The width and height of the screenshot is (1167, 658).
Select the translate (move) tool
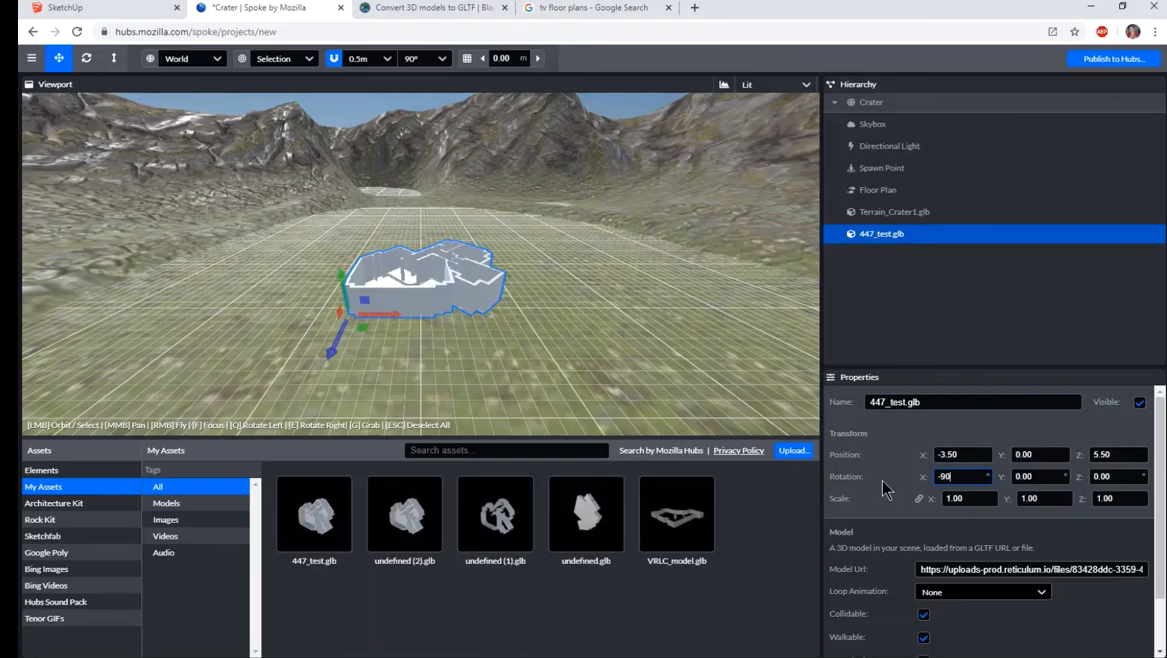(x=59, y=58)
